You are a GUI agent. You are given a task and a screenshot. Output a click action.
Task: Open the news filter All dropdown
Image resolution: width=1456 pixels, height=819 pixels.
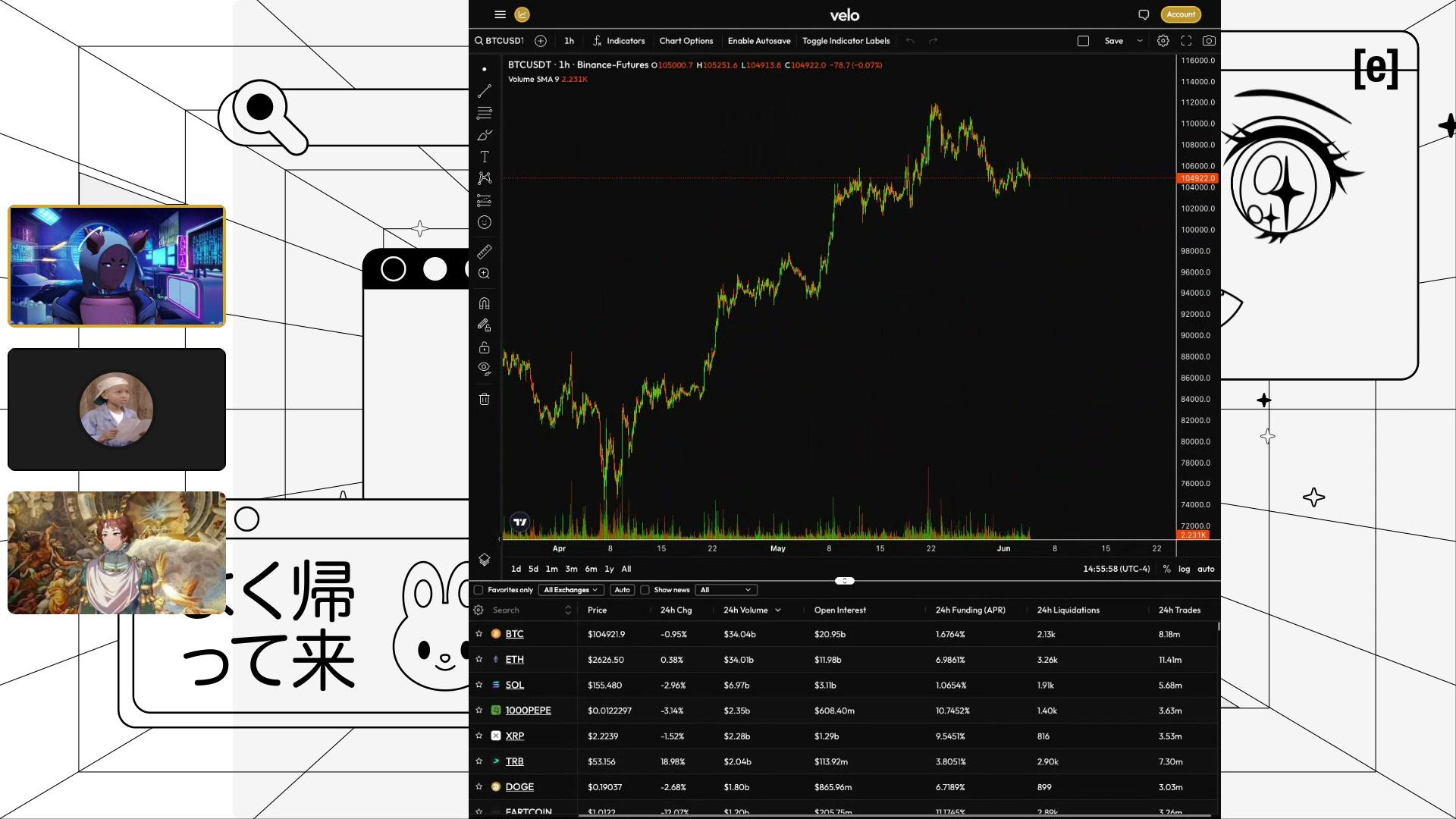(726, 590)
